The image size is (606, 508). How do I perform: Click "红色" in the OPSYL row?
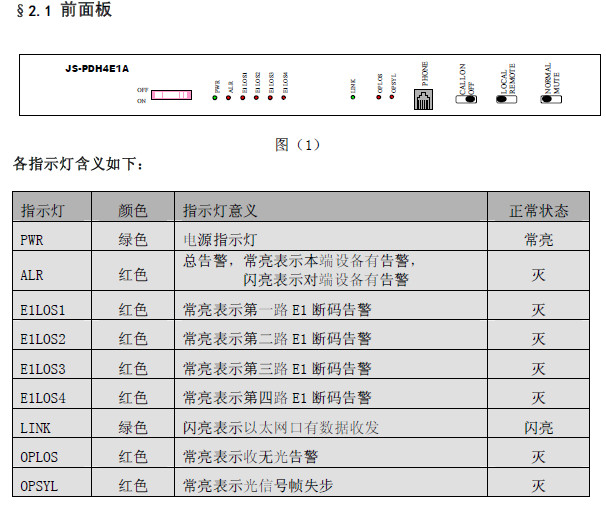point(133,486)
